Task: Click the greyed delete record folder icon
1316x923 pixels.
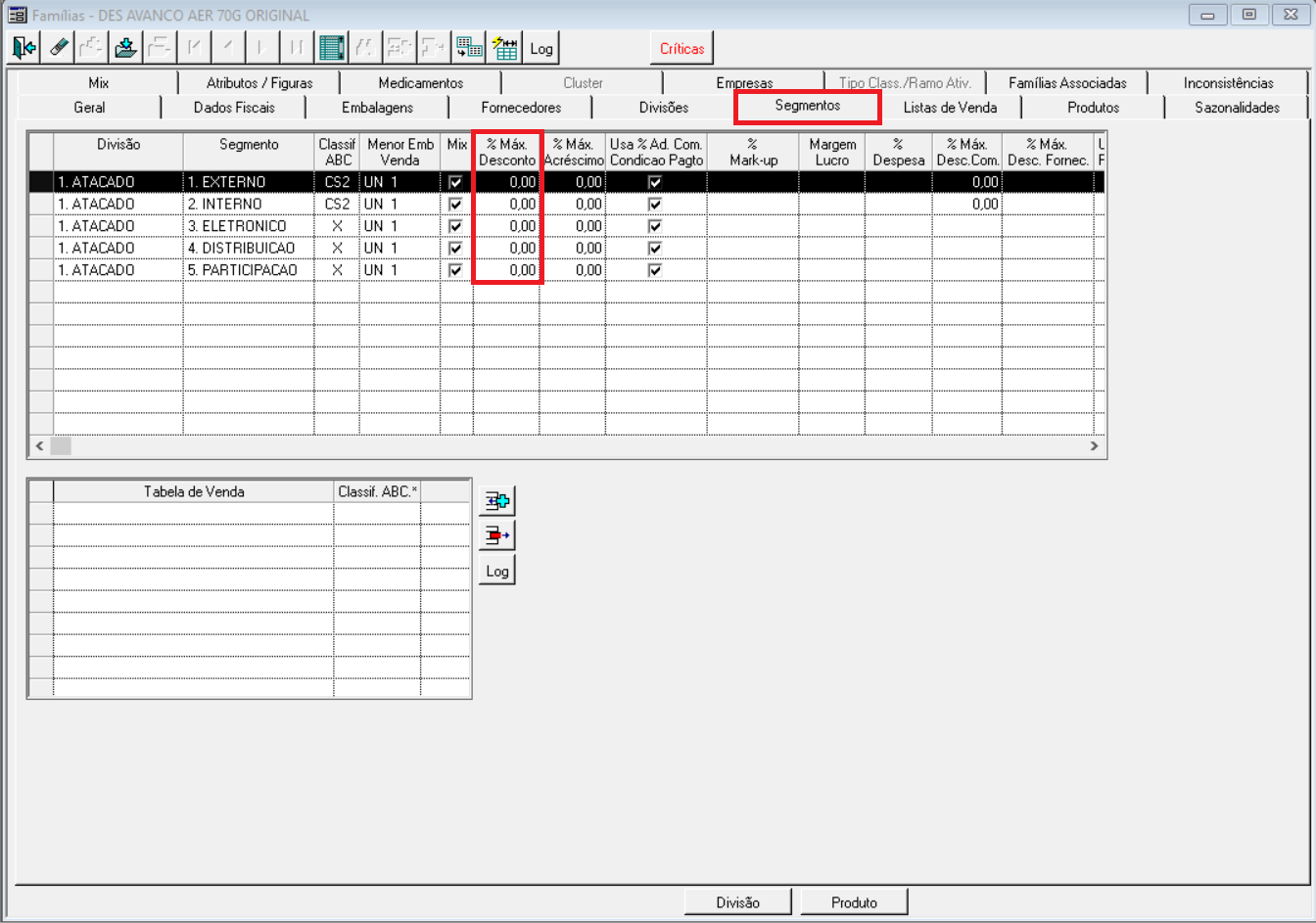Action: [x=159, y=47]
